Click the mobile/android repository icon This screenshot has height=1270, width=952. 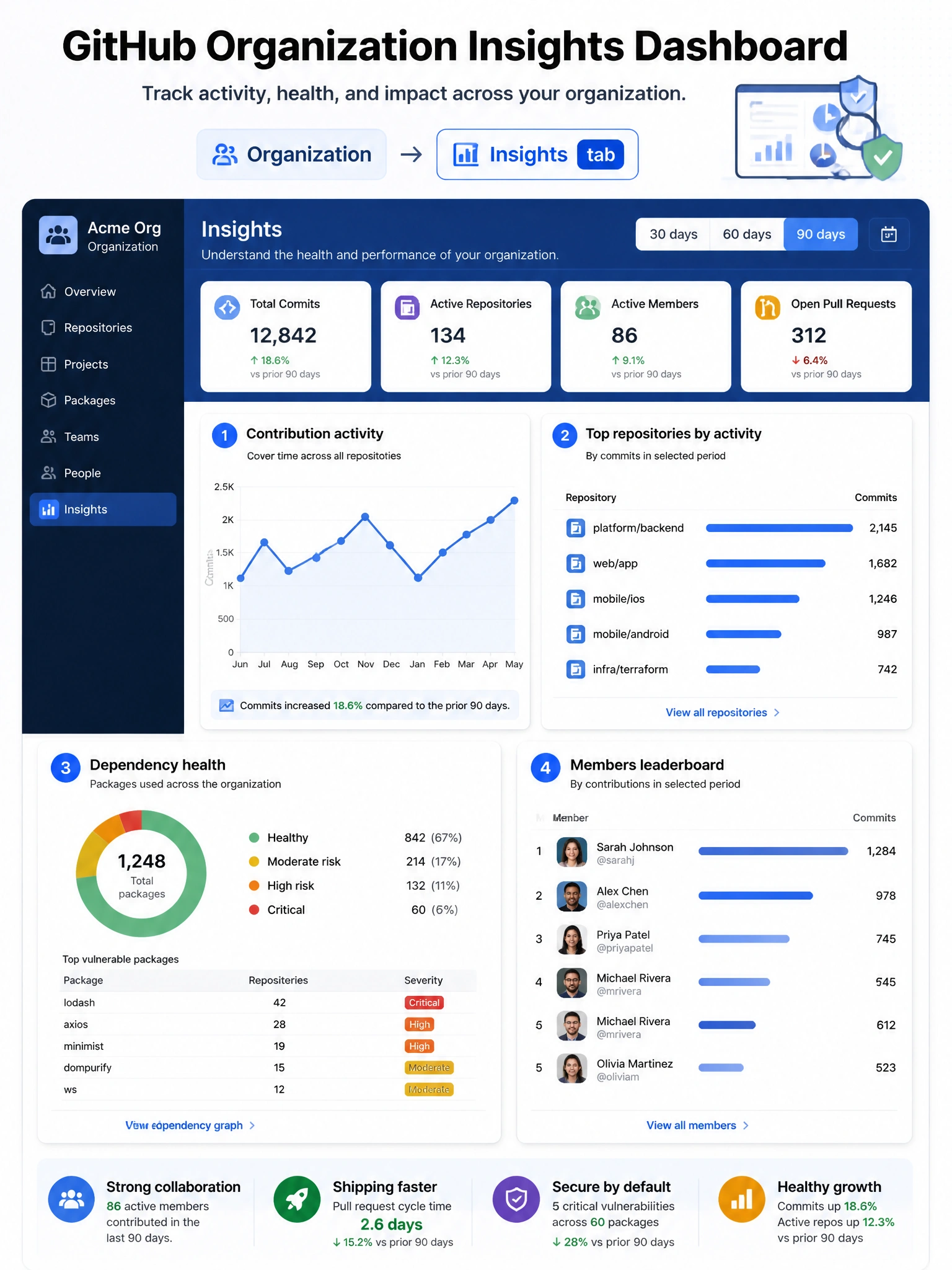click(x=576, y=634)
